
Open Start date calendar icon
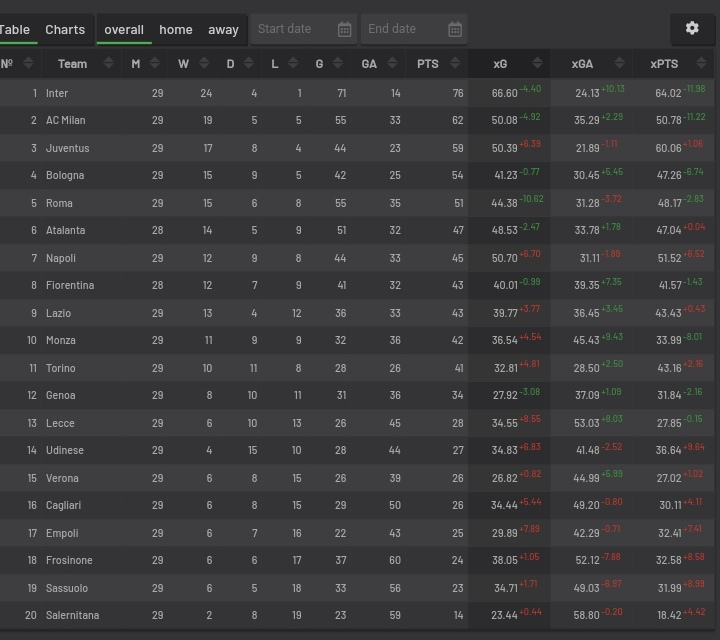[x=344, y=29]
